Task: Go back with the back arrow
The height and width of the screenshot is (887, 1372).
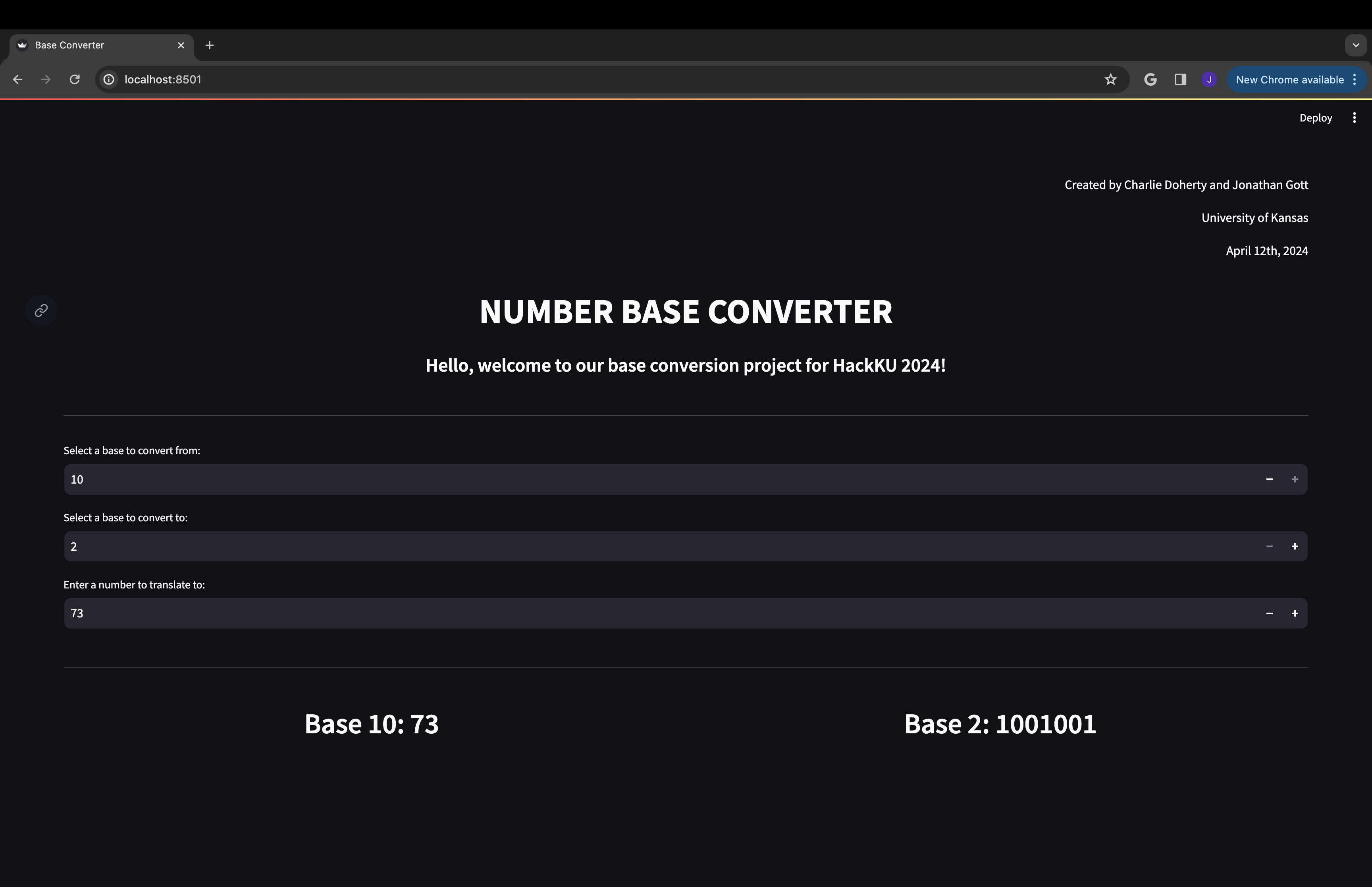Action: pos(18,79)
